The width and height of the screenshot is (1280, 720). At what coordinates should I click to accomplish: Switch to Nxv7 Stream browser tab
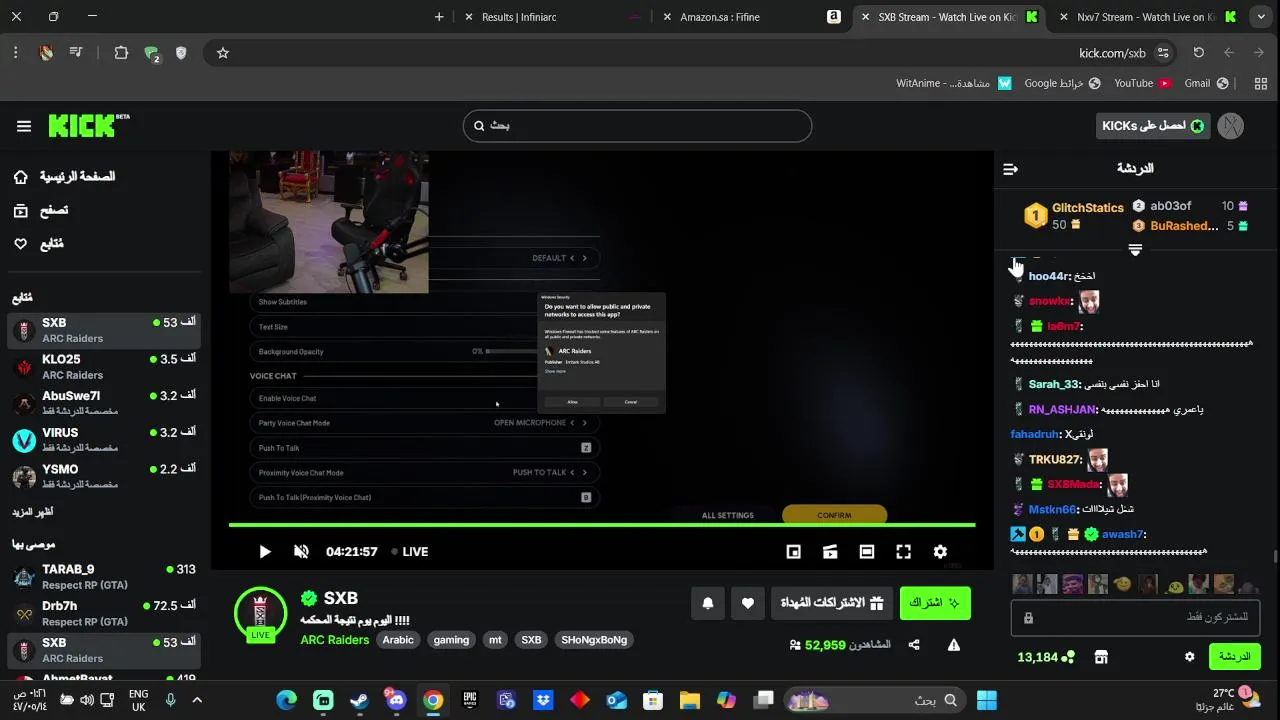click(1147, 17)
